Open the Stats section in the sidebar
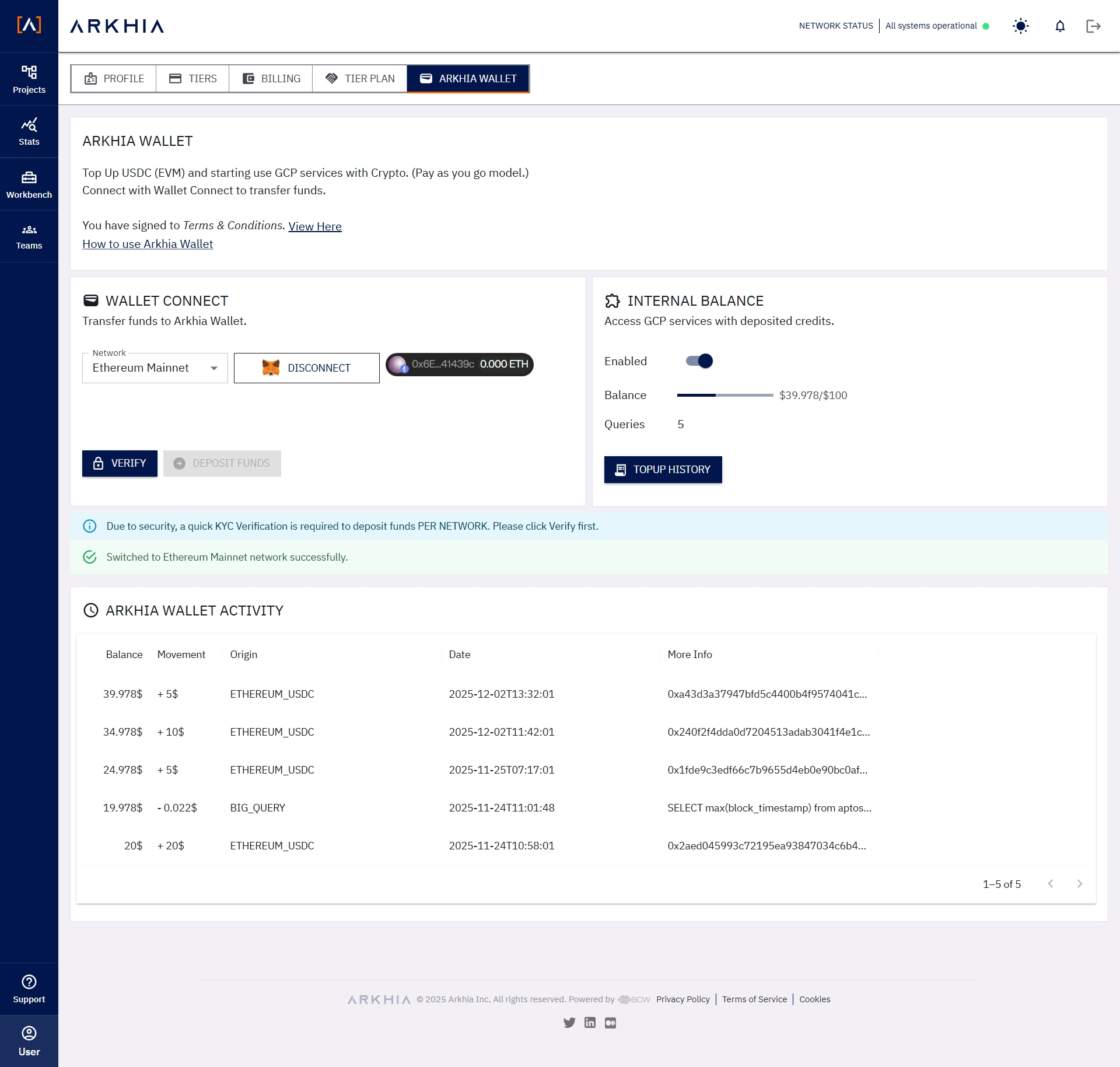 click(x=29, y=131)
